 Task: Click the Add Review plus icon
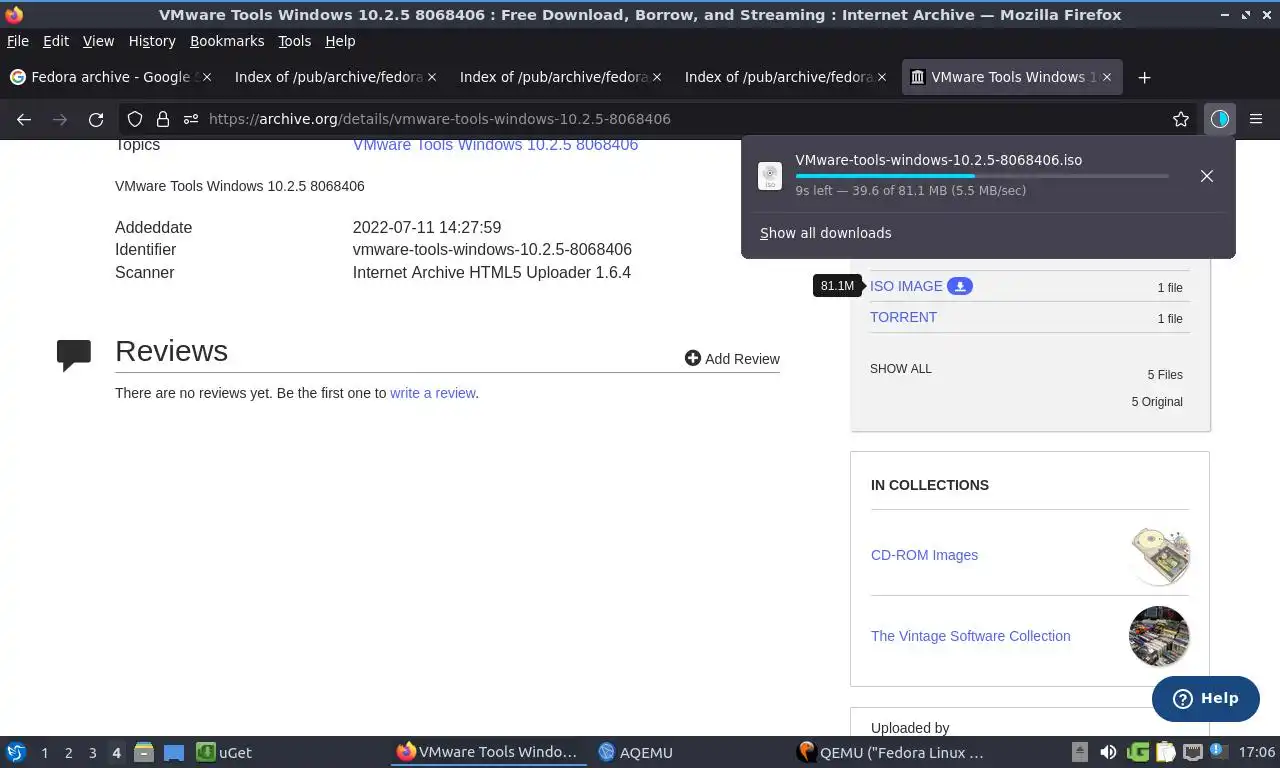[693, 358]
